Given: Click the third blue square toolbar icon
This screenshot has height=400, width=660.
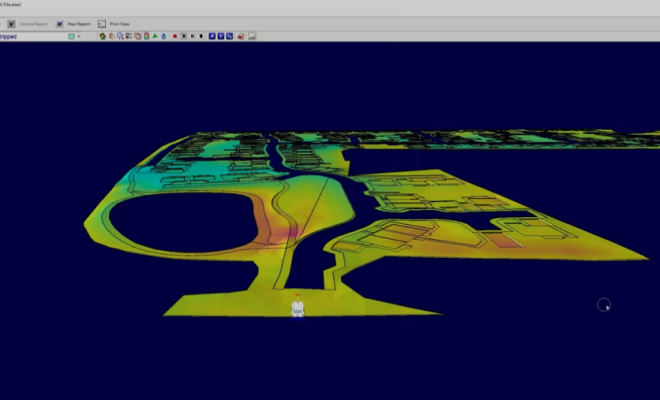Looking at the screenshot, I should 229,36.
